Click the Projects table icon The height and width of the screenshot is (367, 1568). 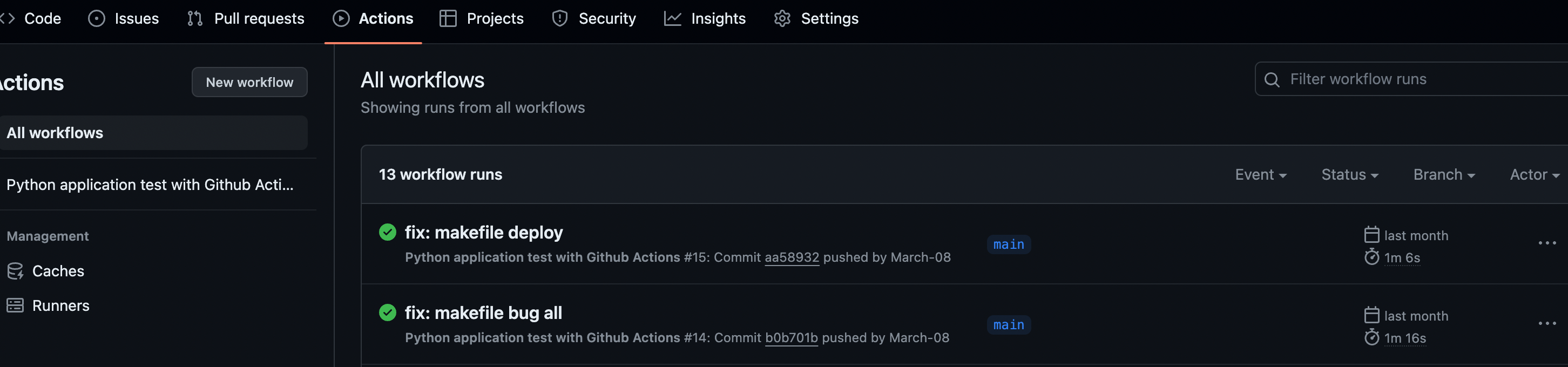click(x=448, y=19)
